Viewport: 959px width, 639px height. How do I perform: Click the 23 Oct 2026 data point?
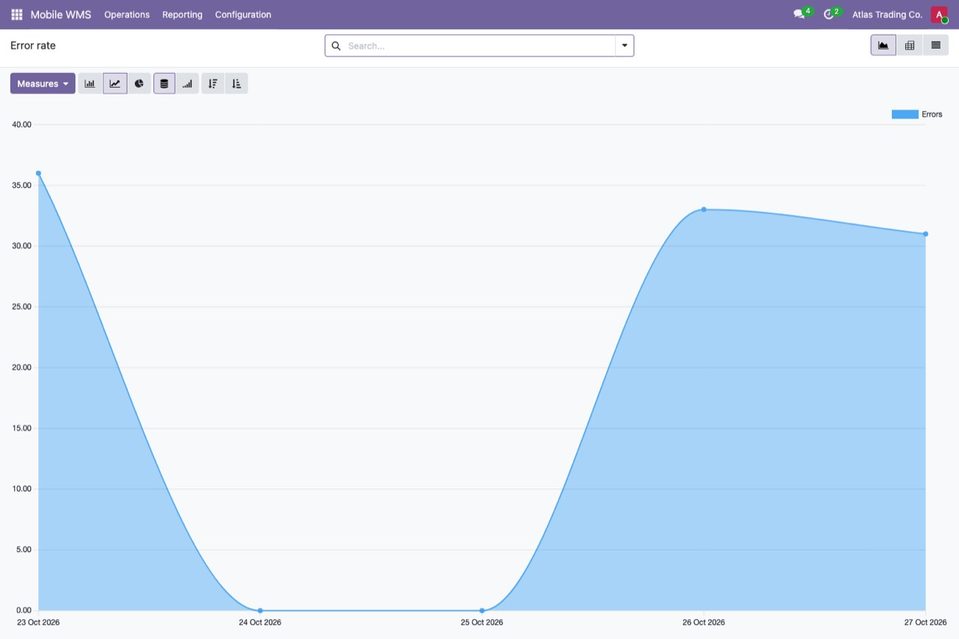[x=39, y=174]
